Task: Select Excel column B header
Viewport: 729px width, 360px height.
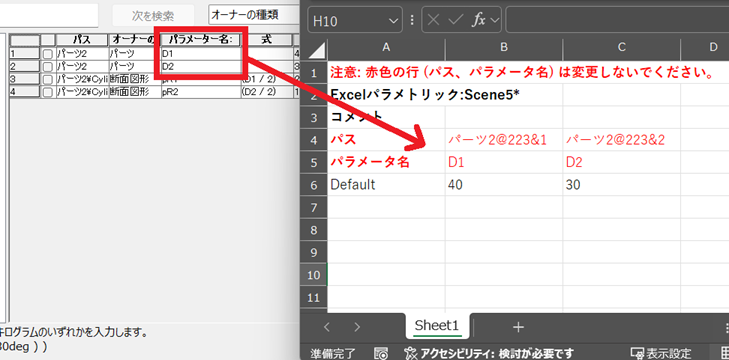Action: [504, 47]
